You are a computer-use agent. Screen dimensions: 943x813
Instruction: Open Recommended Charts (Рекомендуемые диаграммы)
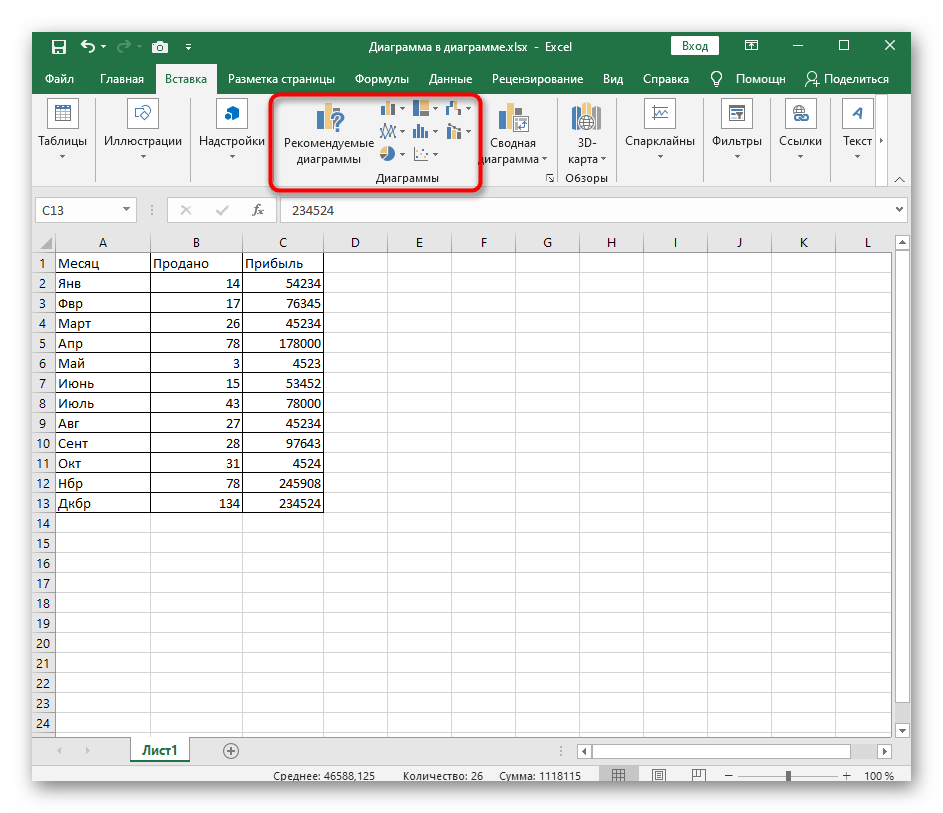point(328,134)
